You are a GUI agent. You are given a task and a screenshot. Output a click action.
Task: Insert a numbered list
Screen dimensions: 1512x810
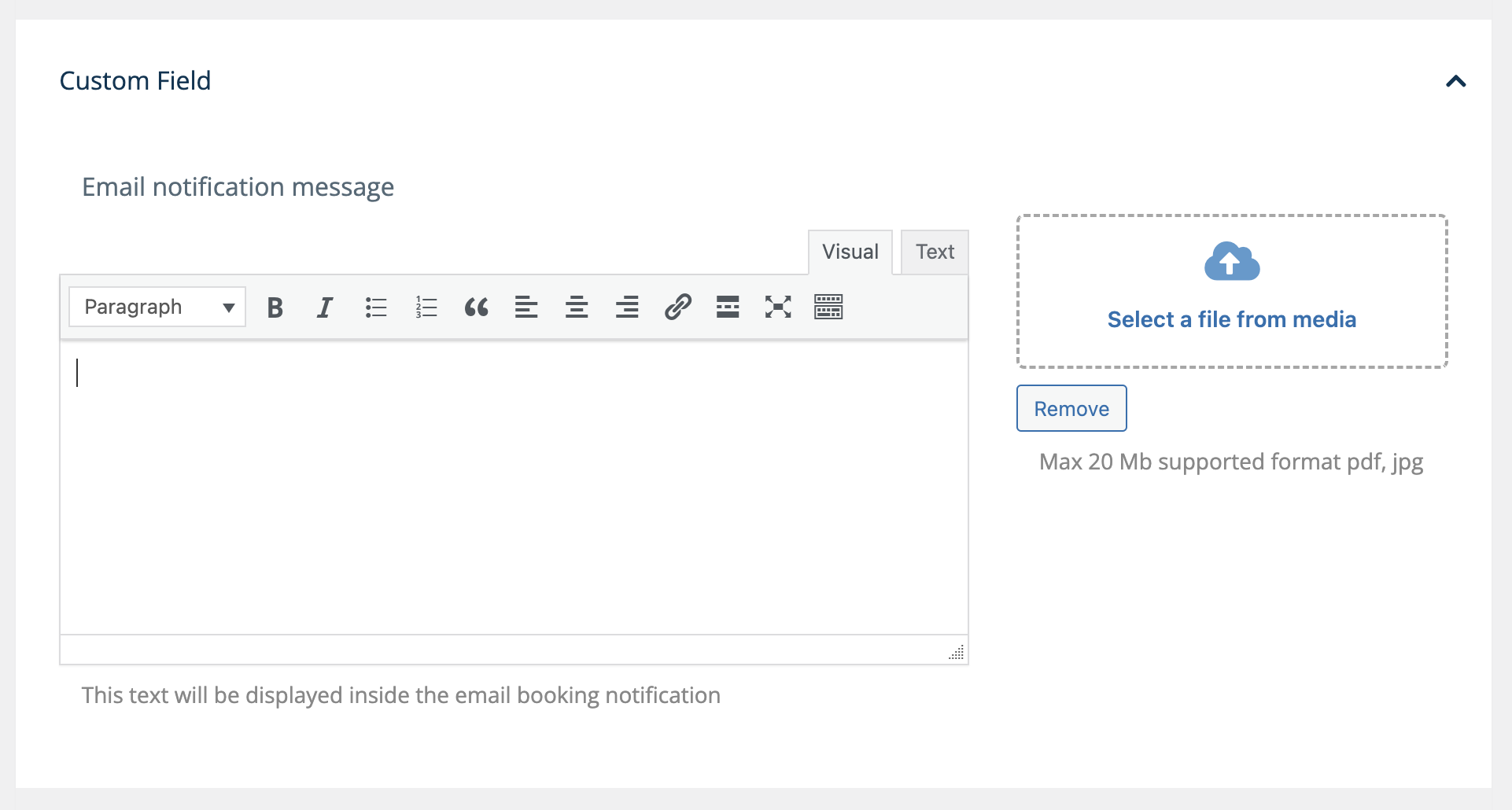tap(426, 307)
